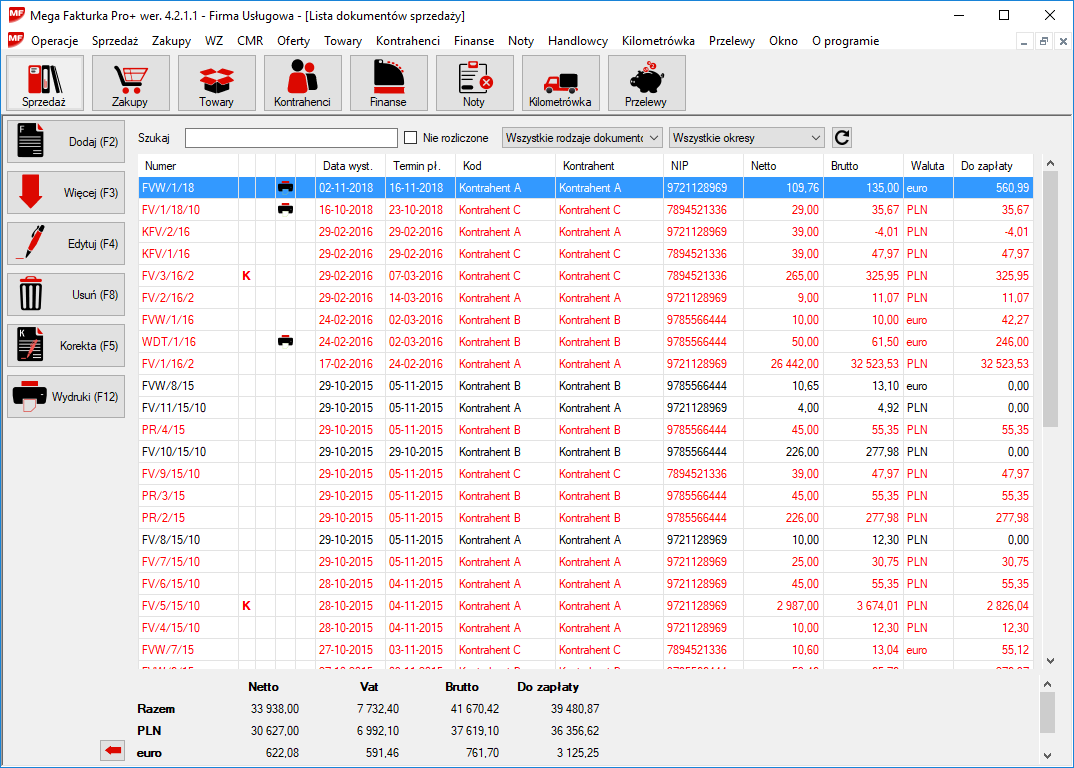
Task: Open the Operacje menu
Action: click(54, 41)
